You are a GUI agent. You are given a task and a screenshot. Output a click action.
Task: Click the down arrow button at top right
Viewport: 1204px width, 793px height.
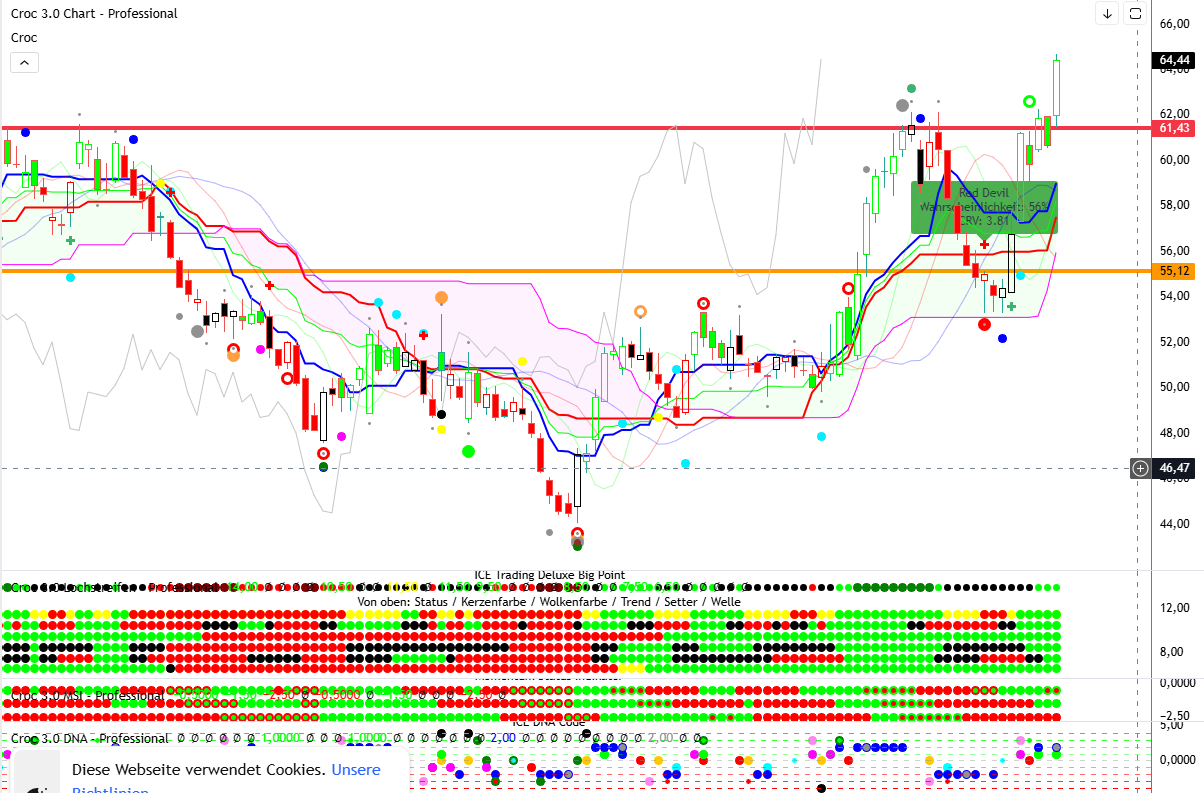[x=1107, y=13]
